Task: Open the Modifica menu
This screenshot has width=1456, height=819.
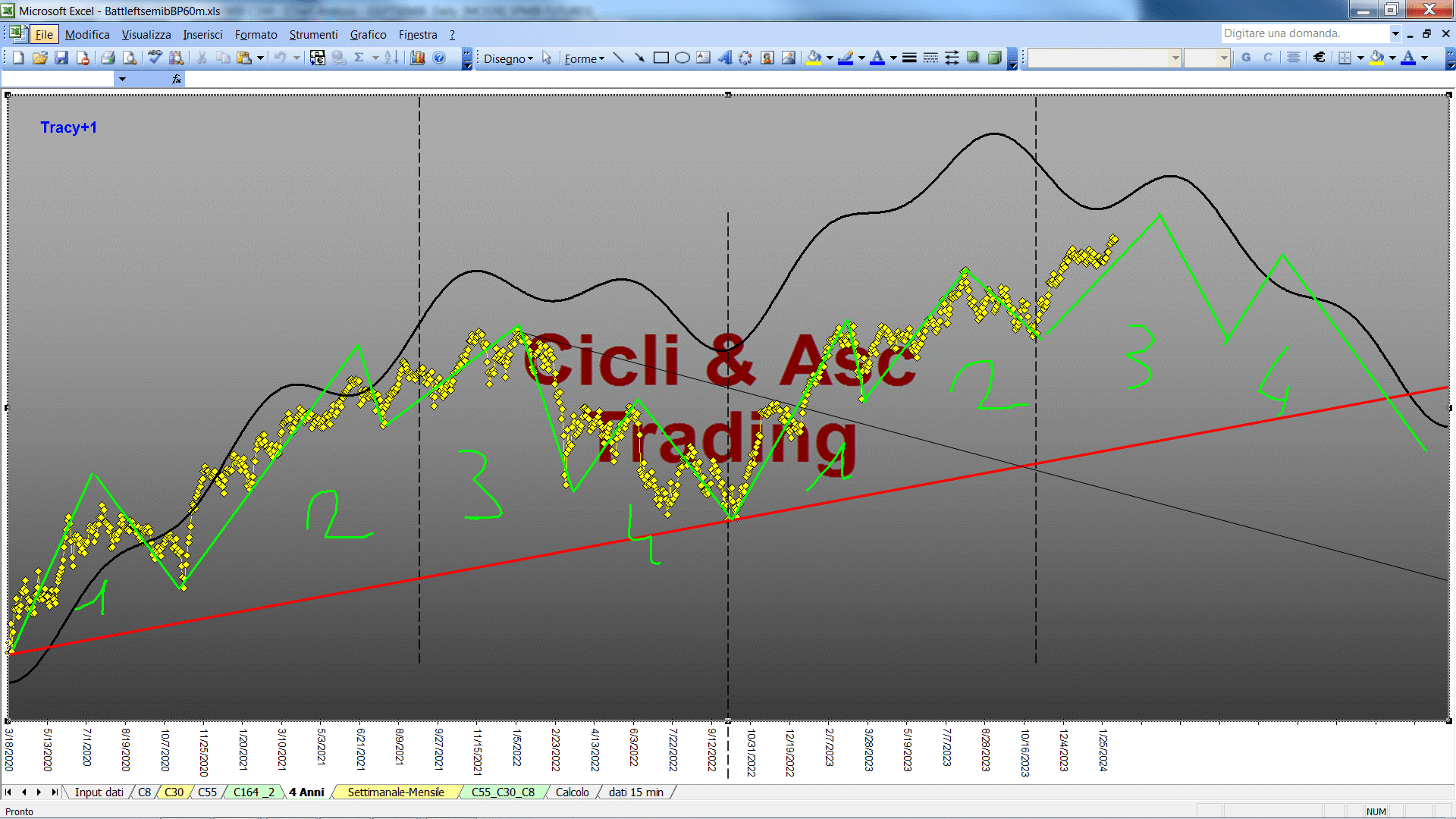Action: [87, 34]
